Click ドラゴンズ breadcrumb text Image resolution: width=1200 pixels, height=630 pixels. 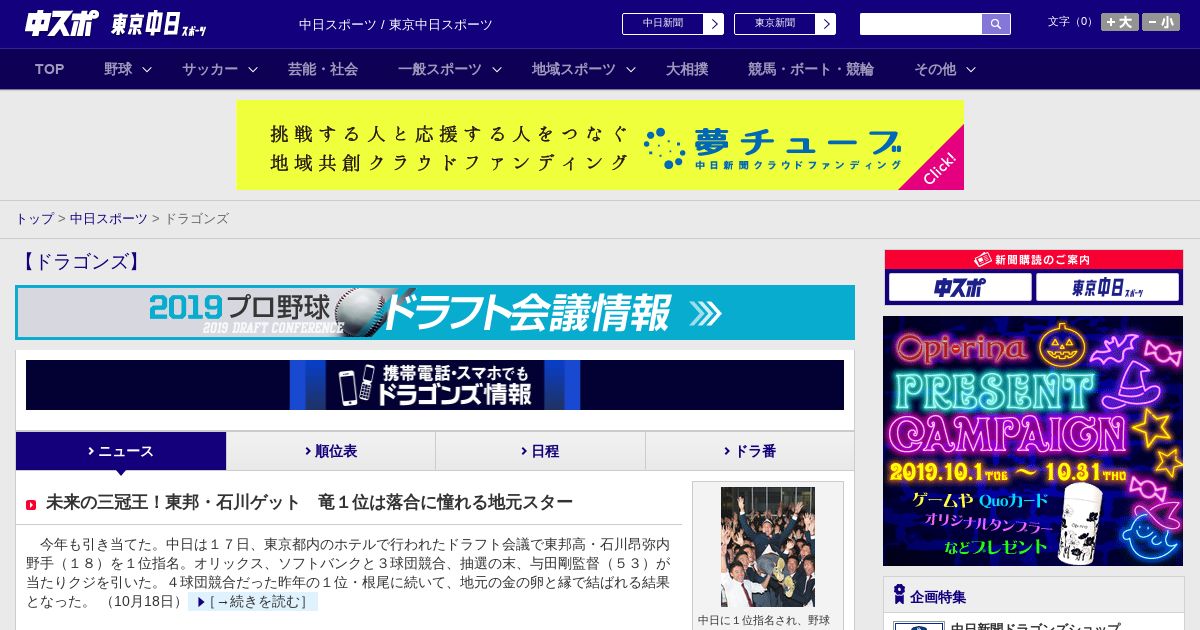coord(196,218)
